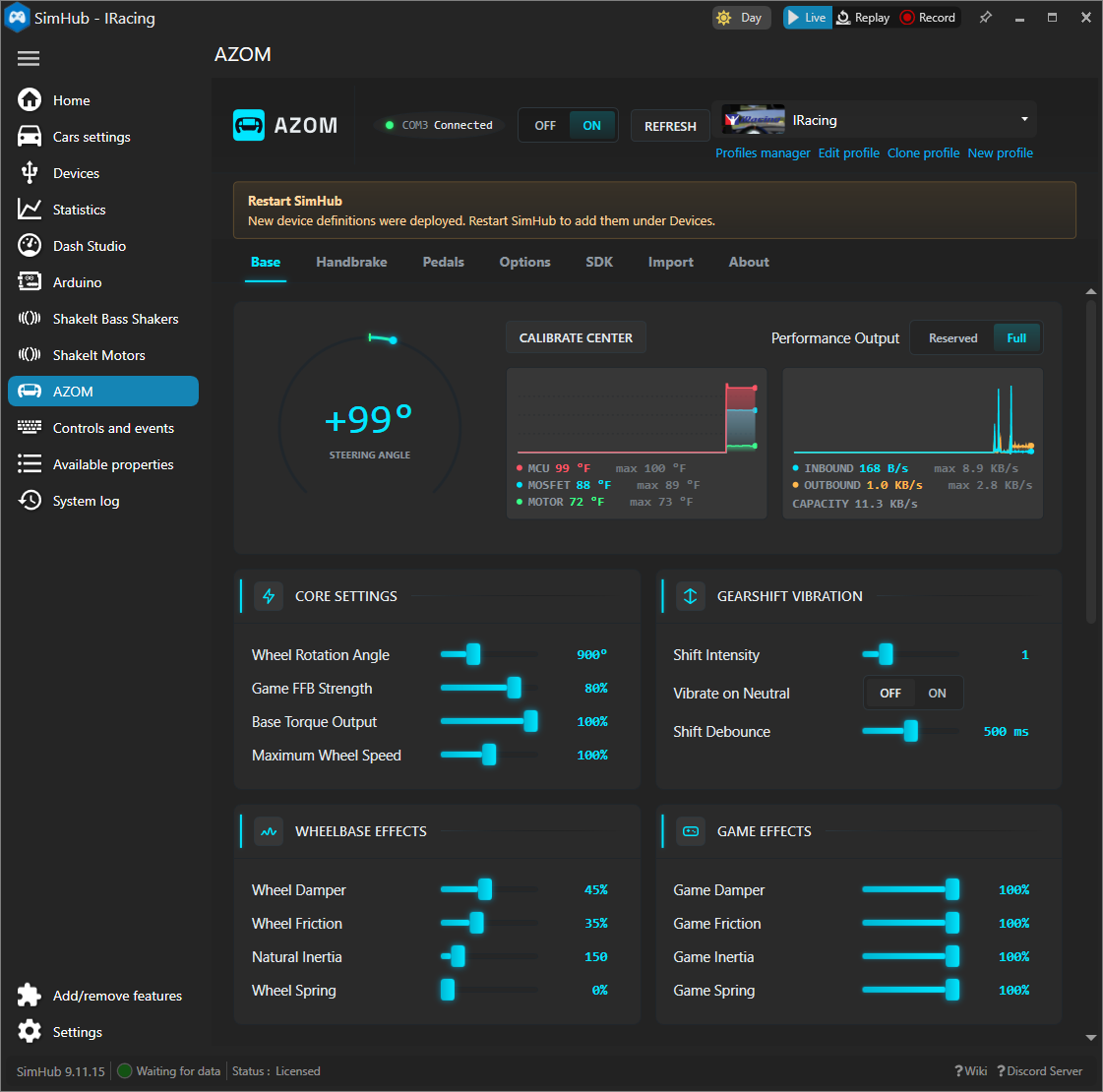Click the AZOM sidebar wheelbase icon
Viewport: 1103px width, 1092px height.
(30, 391)
